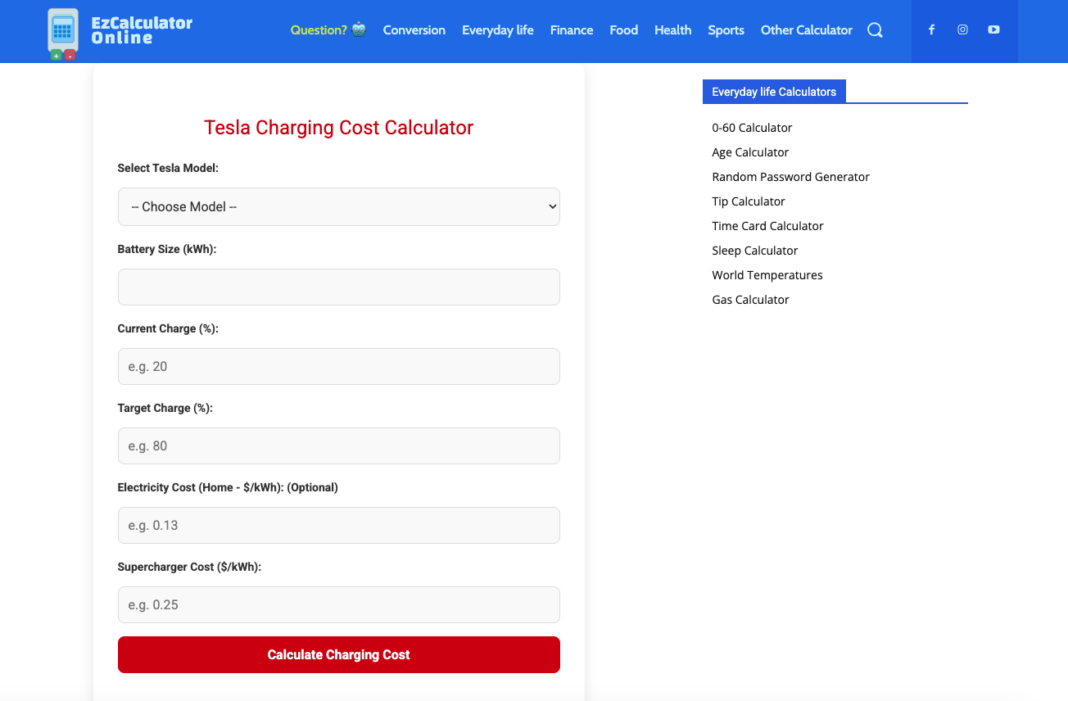Open the Instagram icon
The width and height of the screenshot is (1068, 701).
(x=962, y=30)
